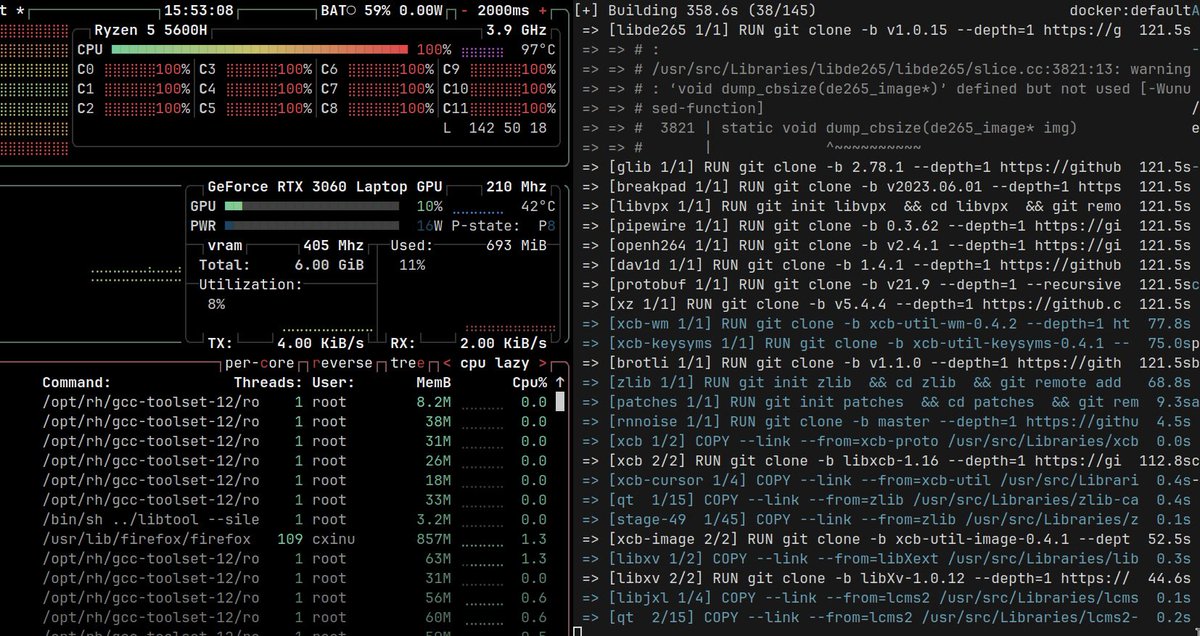Click the 'GeForce RTX 3060 Laptop GPU' title
The width and height of the screenshot is (1200, 636).
point(324,187)
